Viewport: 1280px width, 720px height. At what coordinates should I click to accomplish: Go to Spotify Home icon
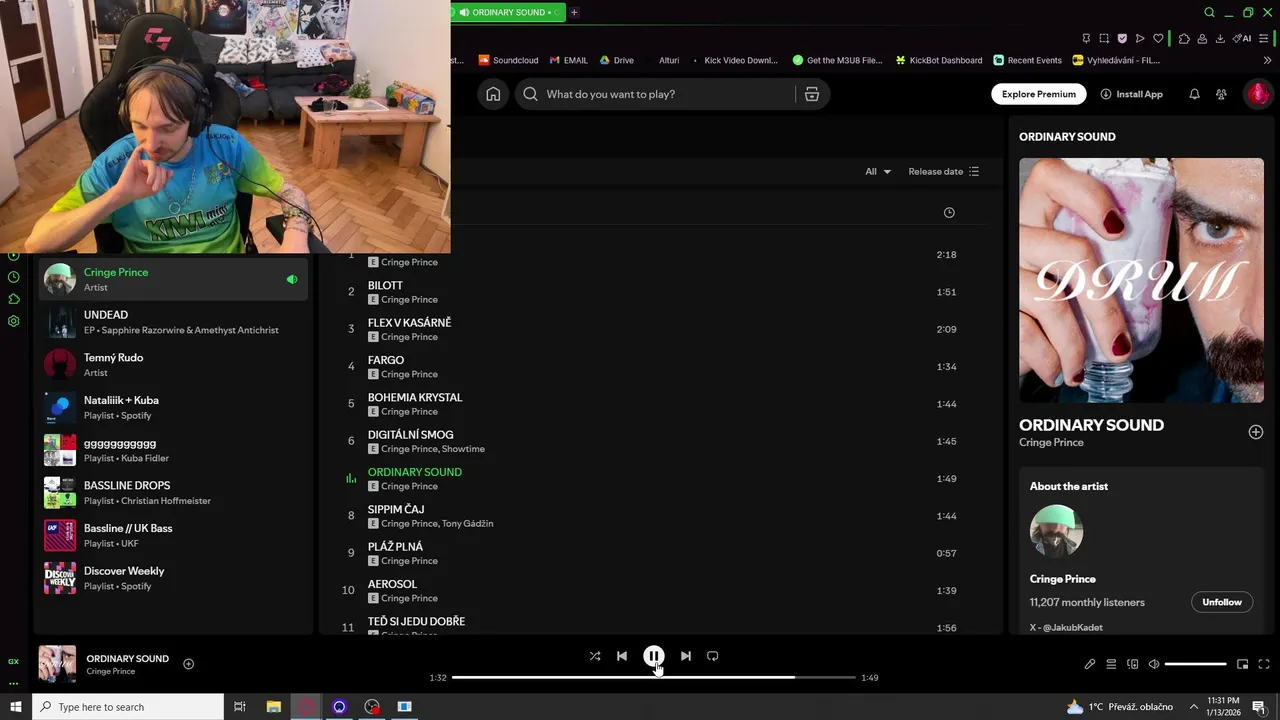[493, 94]
